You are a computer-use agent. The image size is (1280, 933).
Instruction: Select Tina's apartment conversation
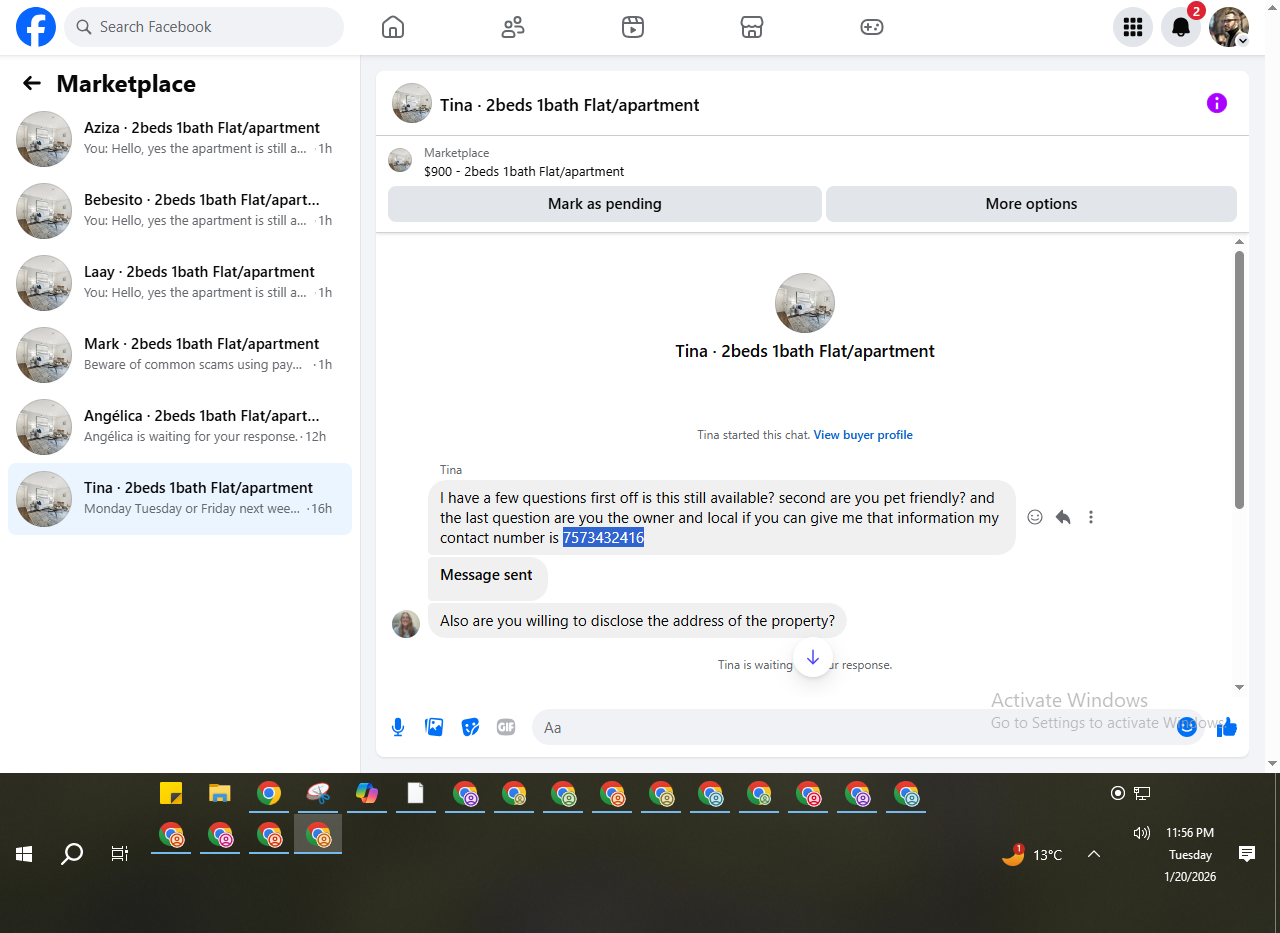coord(180,499)
